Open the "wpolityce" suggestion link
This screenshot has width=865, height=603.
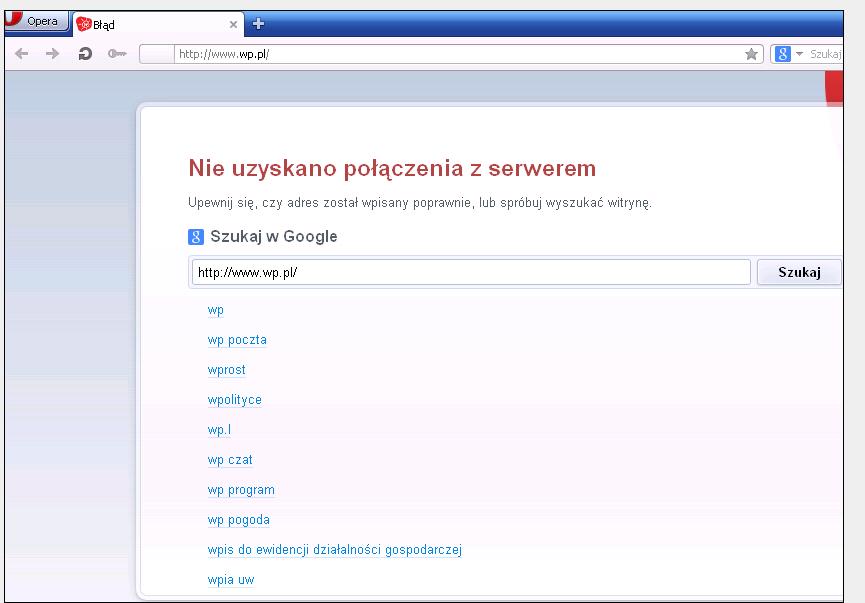234,399
